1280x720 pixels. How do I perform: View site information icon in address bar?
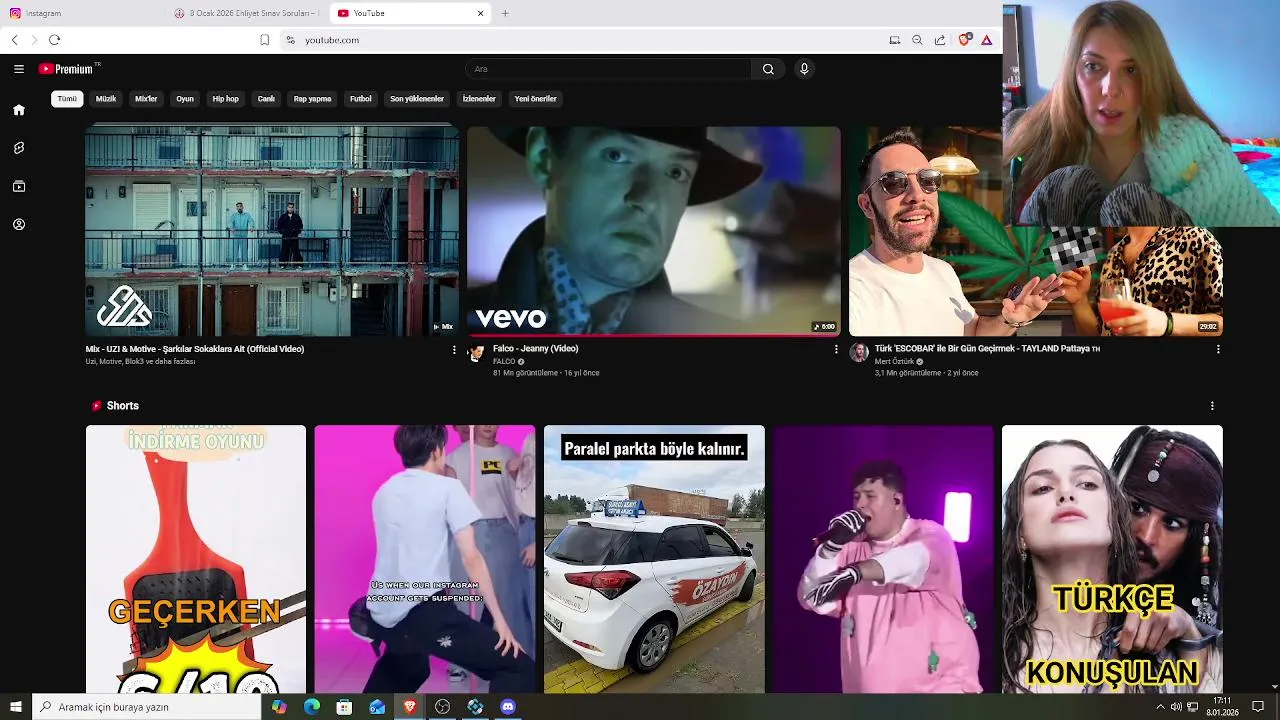click(x=290, y=40)
